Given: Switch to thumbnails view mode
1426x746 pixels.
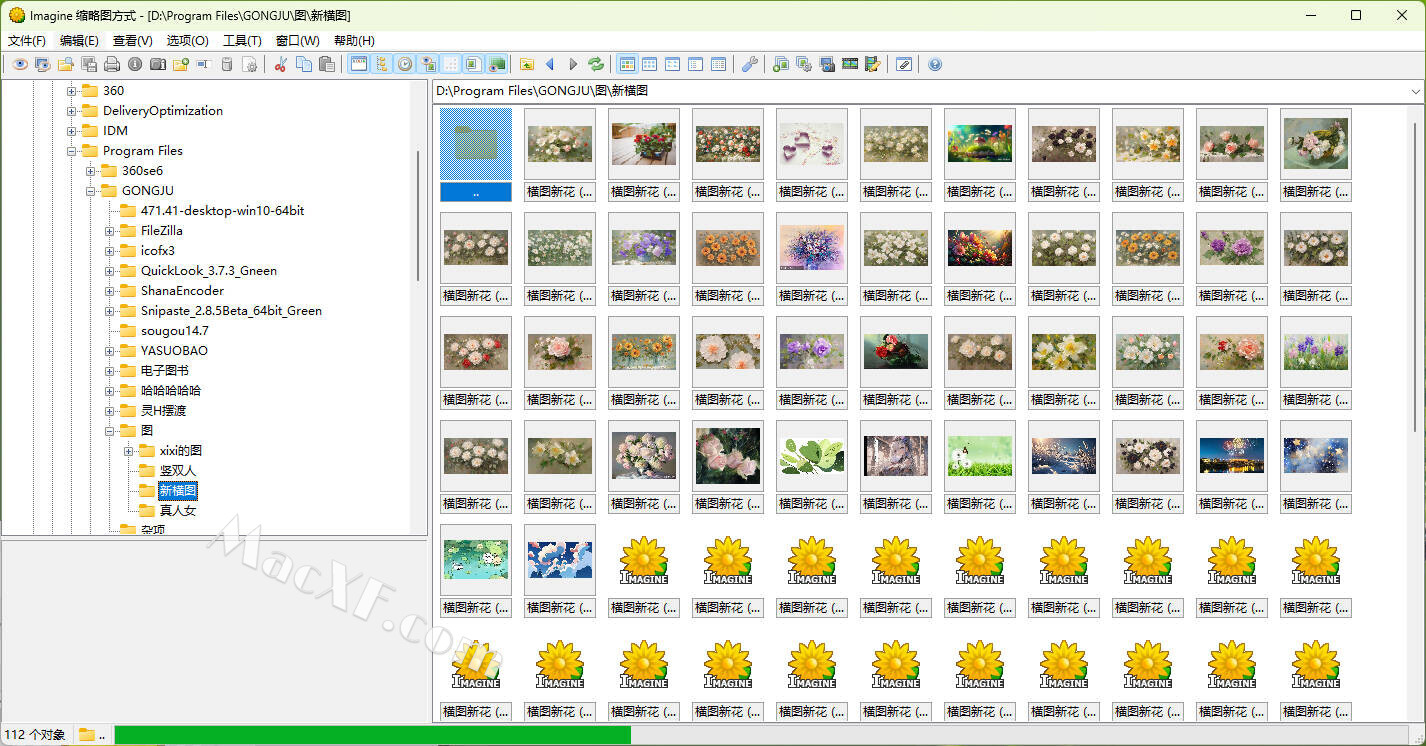Looking at the screenshot, I should pyautogui.click(x=627, y=64).
